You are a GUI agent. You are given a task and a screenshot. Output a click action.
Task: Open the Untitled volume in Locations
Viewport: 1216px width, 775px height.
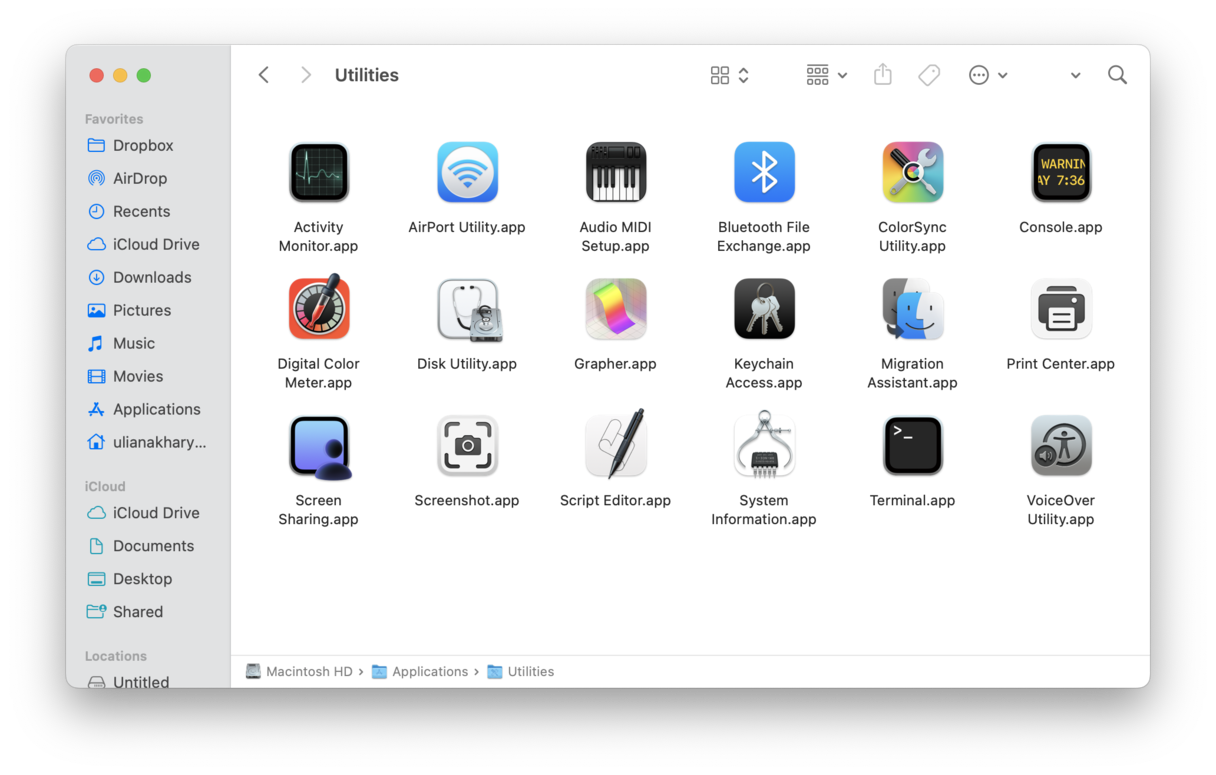pos(128,682)
